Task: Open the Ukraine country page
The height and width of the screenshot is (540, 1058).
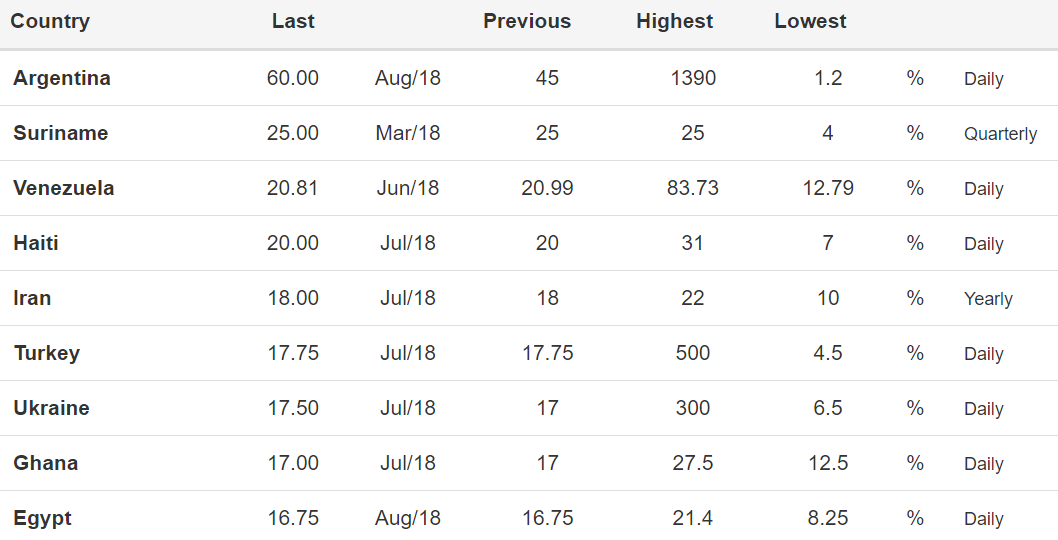Action: pos(51,408)
